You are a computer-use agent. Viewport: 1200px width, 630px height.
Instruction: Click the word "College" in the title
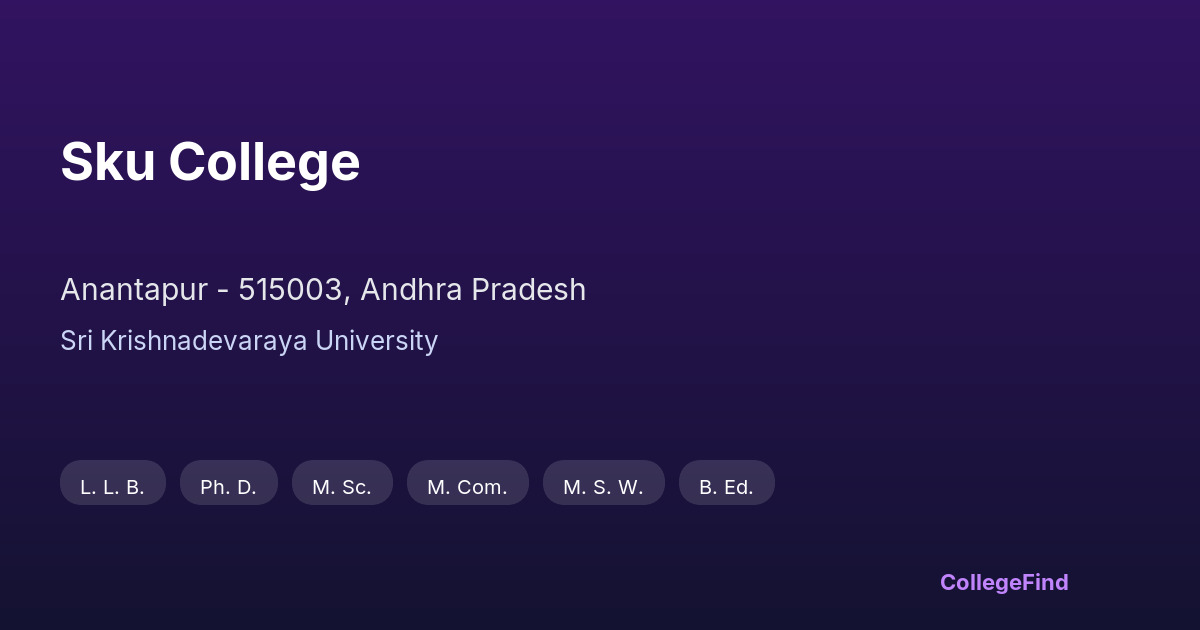click(264, 162)
